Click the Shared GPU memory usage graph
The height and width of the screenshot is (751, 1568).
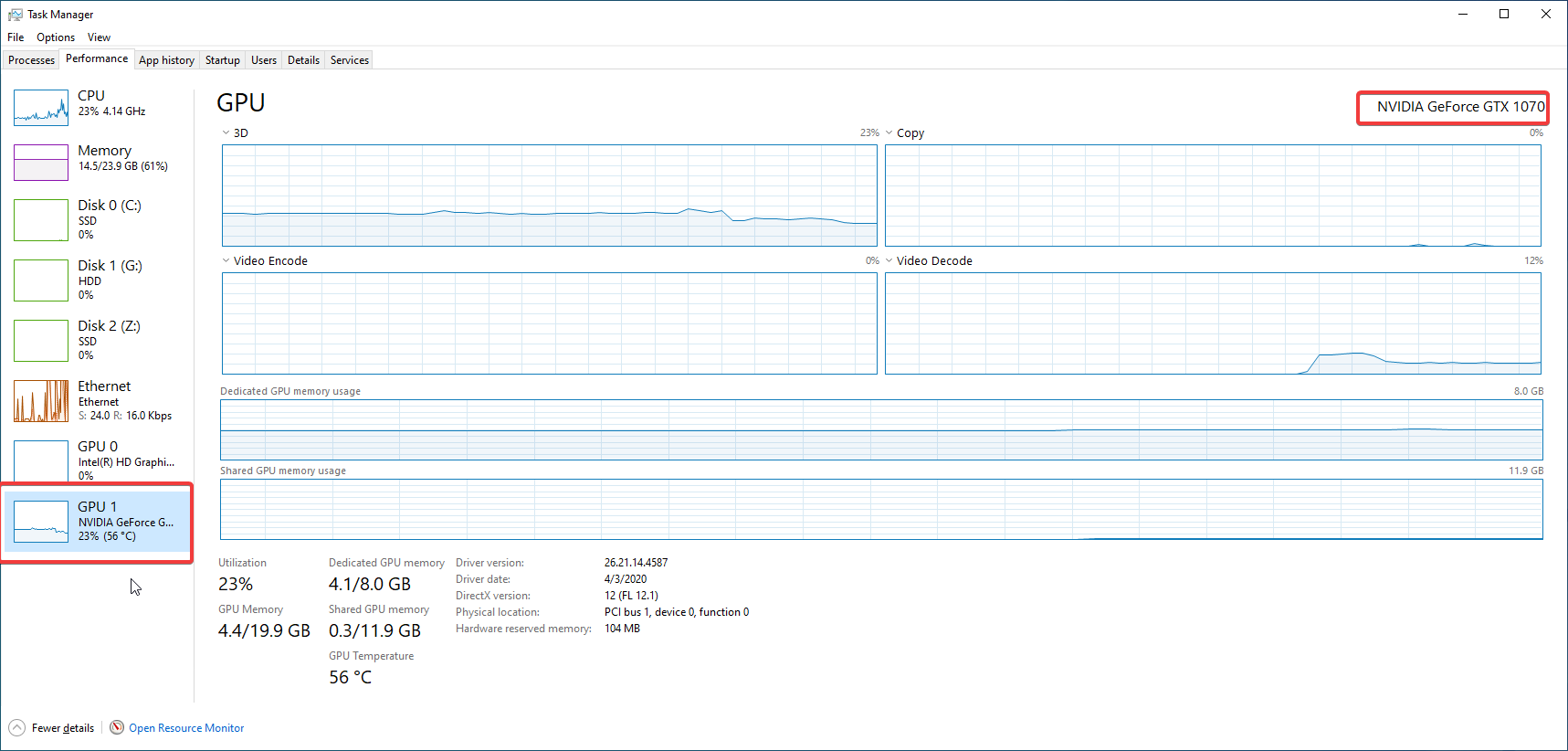881,509
